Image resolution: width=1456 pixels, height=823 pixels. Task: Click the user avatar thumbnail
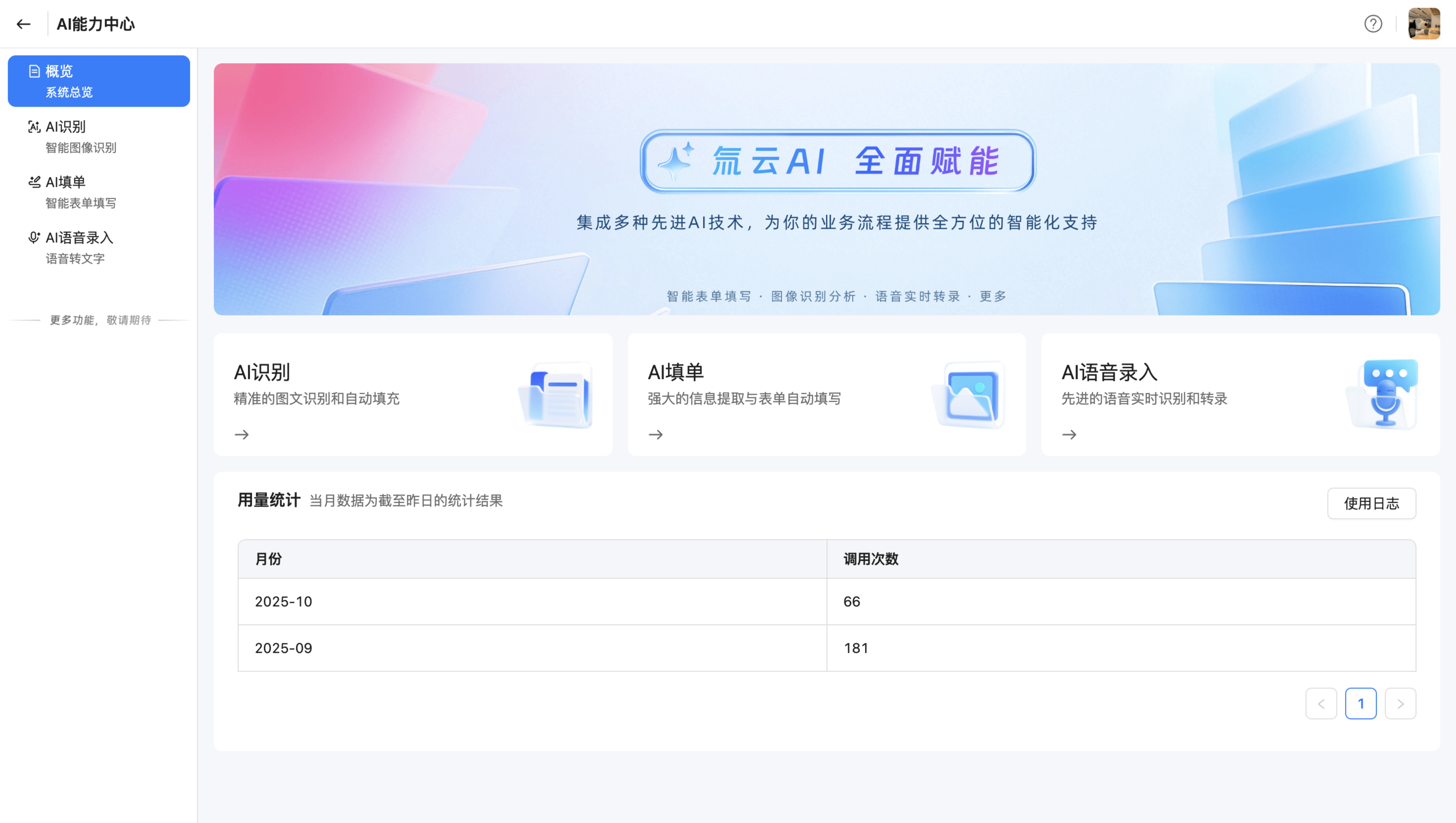click(1424, 24)
